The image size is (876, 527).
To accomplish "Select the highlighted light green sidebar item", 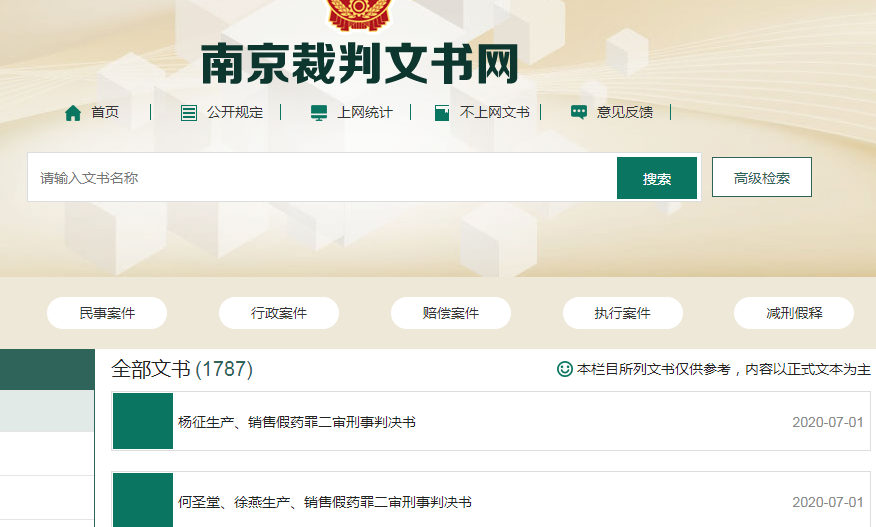I will pyautogui.click(x=47, y=411).
